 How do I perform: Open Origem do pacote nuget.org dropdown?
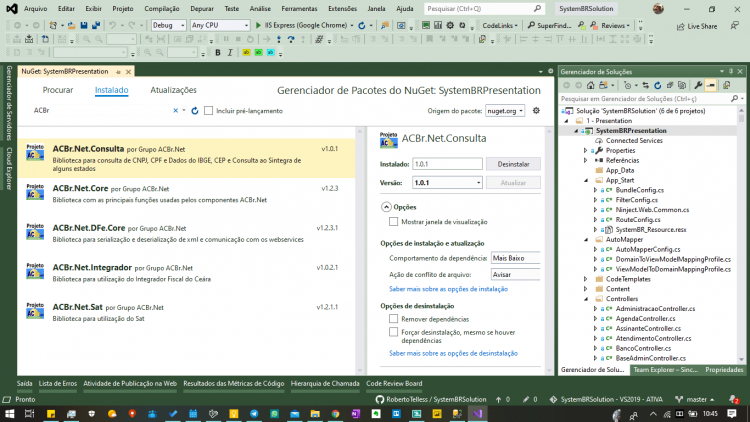505,111
